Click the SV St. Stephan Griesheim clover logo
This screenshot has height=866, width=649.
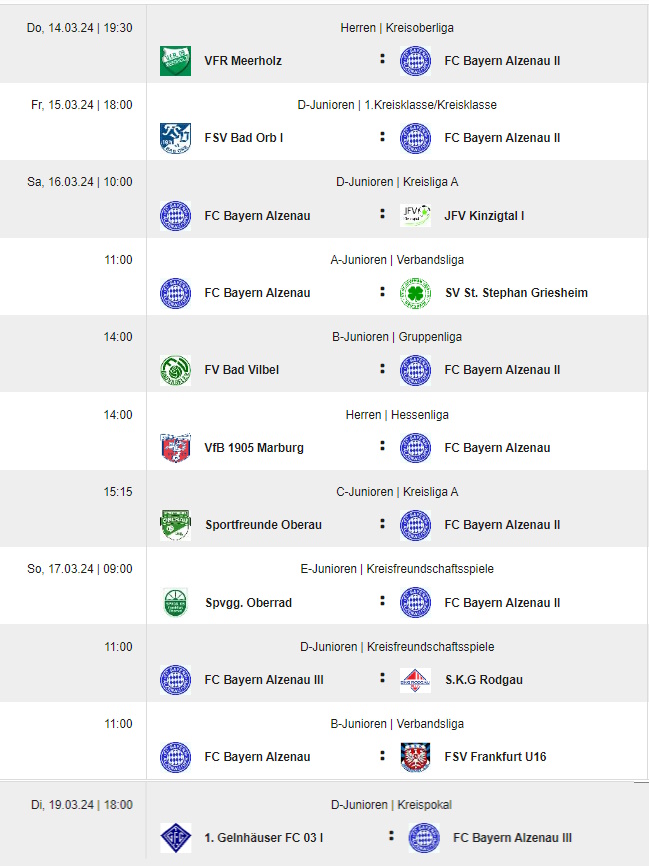415,293
